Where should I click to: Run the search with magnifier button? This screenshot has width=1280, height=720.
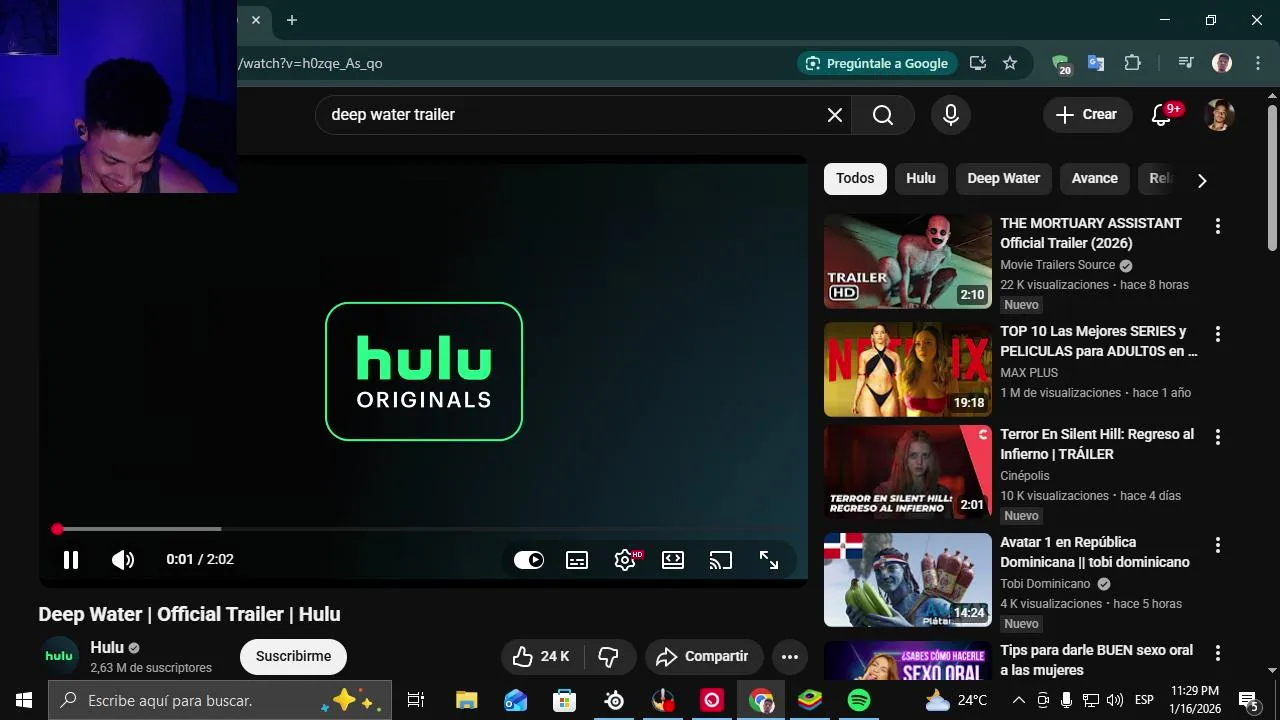pos(883,115)
